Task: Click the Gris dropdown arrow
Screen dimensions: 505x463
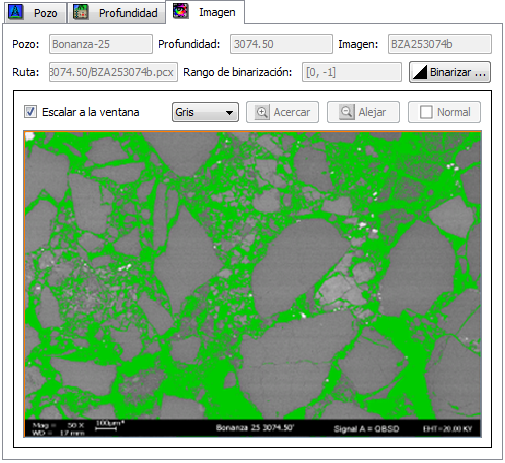Action: pyautogui.click(x=229, y=112)
